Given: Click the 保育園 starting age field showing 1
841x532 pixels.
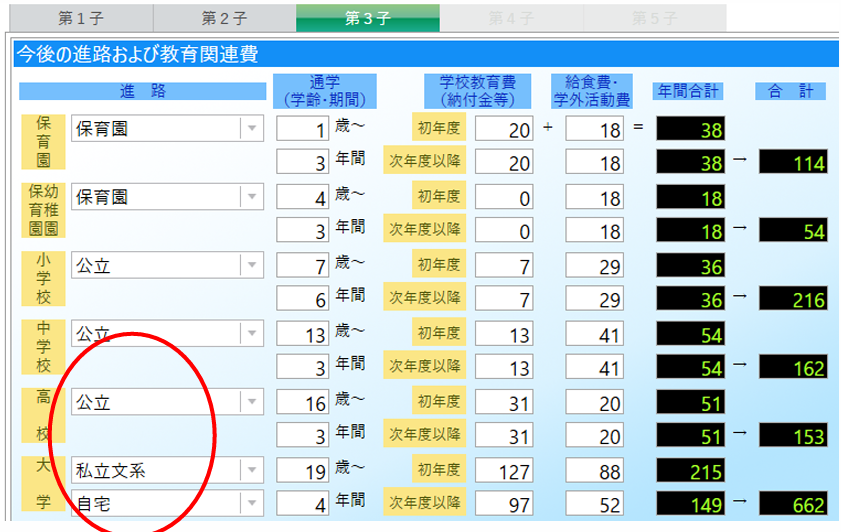Looking at the screenshot, I should [x=303, y=129].
